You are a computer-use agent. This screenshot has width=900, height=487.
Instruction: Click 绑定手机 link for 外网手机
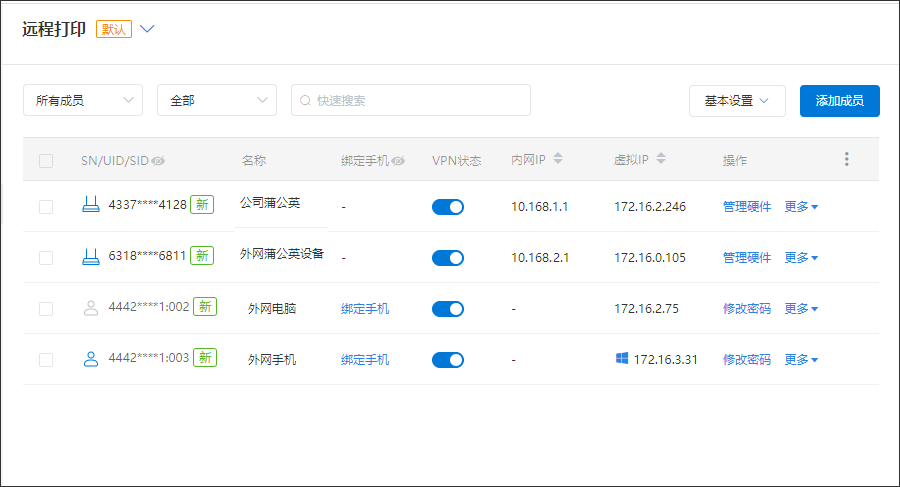[365, 360]
